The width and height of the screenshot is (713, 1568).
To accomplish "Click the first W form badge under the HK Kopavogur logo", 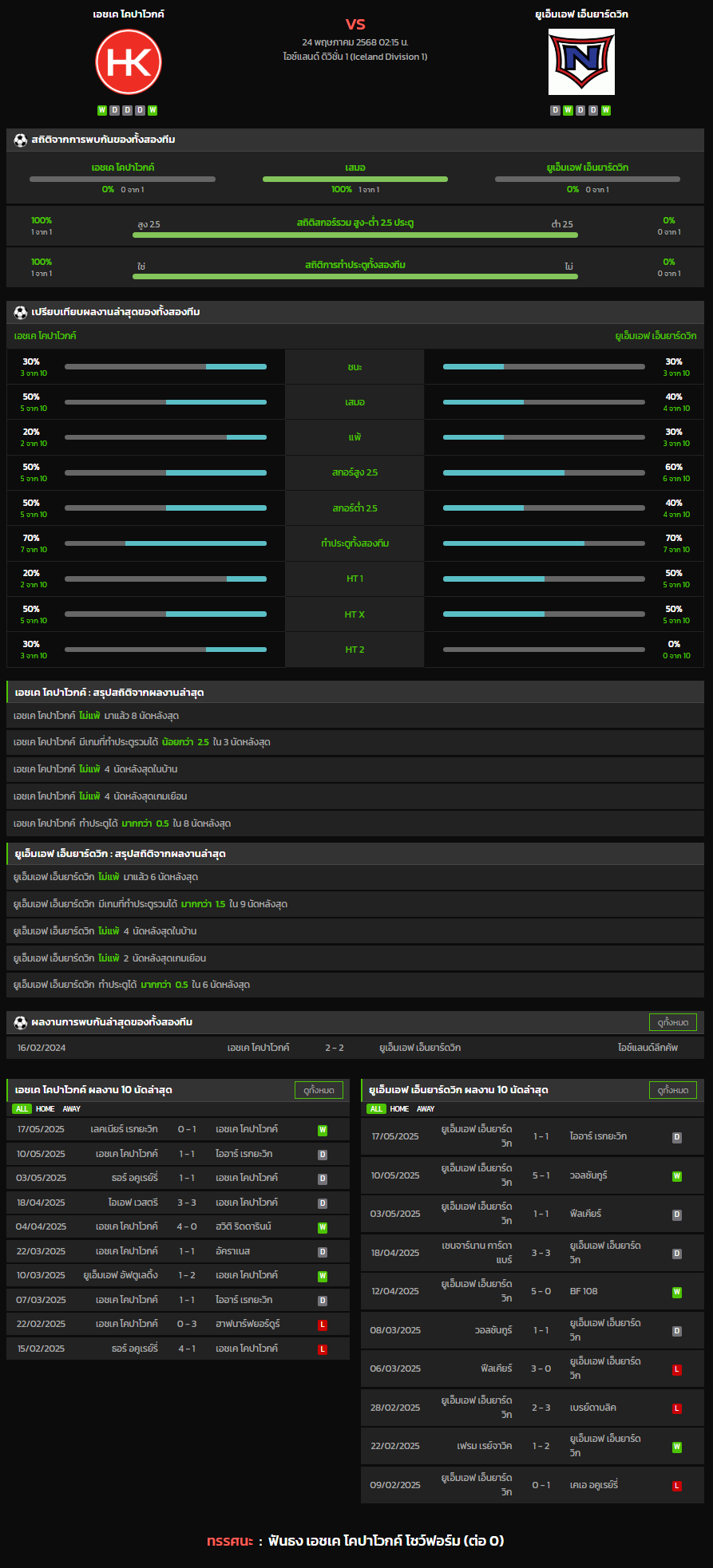I will click(x=102, y=110).
